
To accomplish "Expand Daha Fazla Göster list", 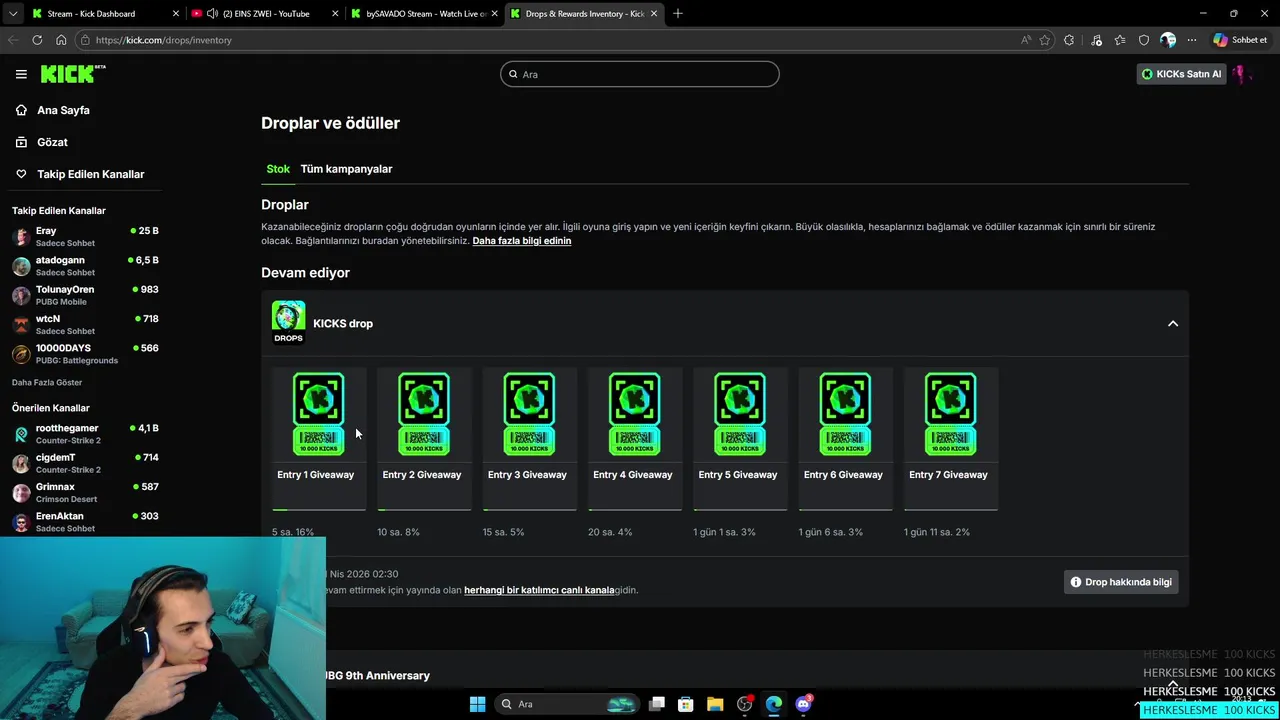I will click(x=47, y=382).
